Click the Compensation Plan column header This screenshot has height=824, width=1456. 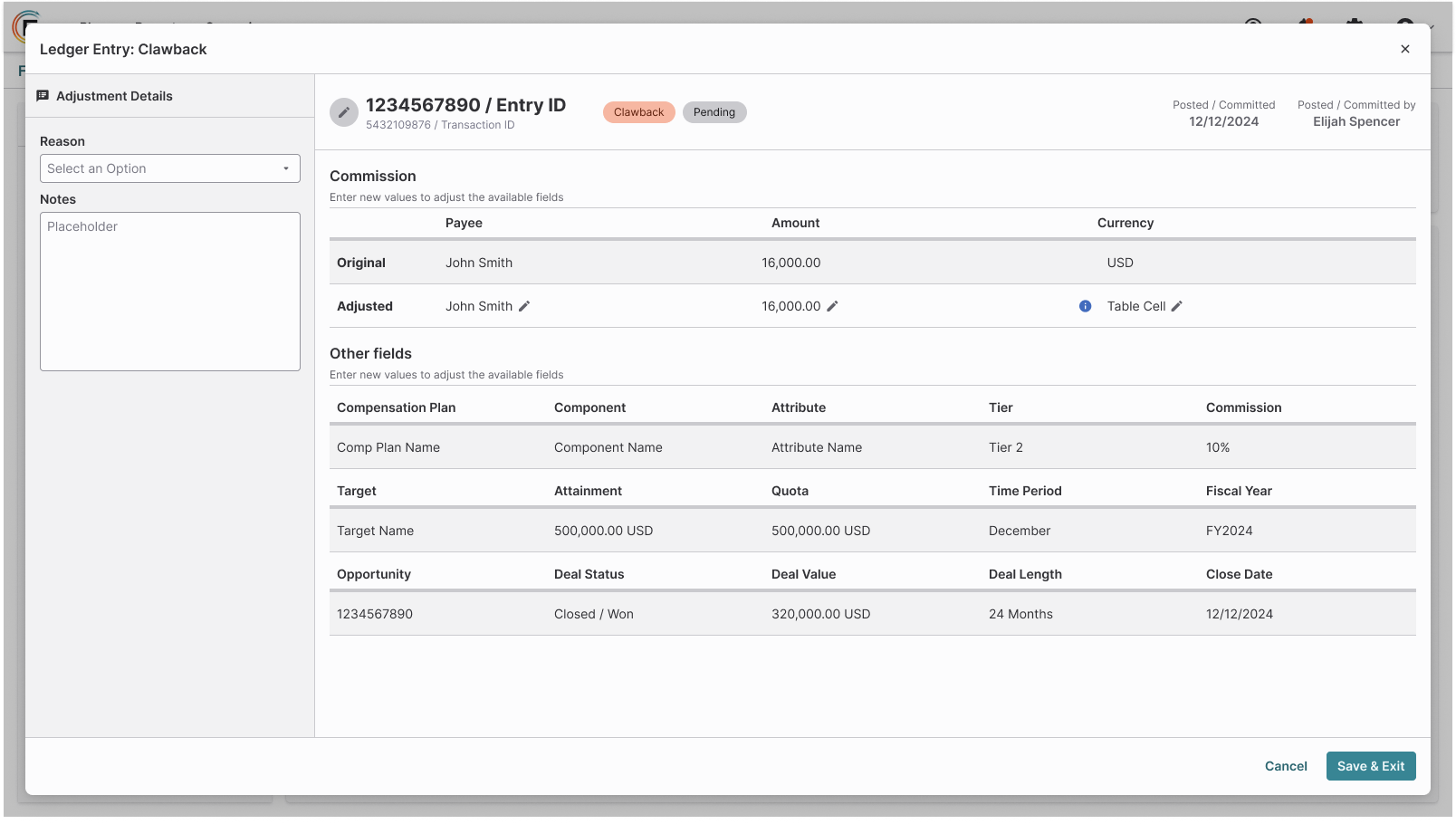click(396, 407)
